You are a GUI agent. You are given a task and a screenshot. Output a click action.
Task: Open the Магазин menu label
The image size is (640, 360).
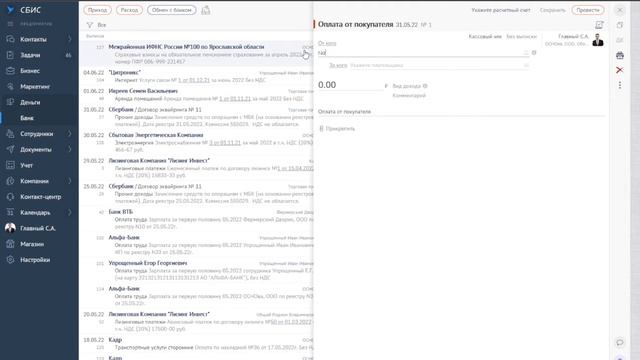(32, 244)
